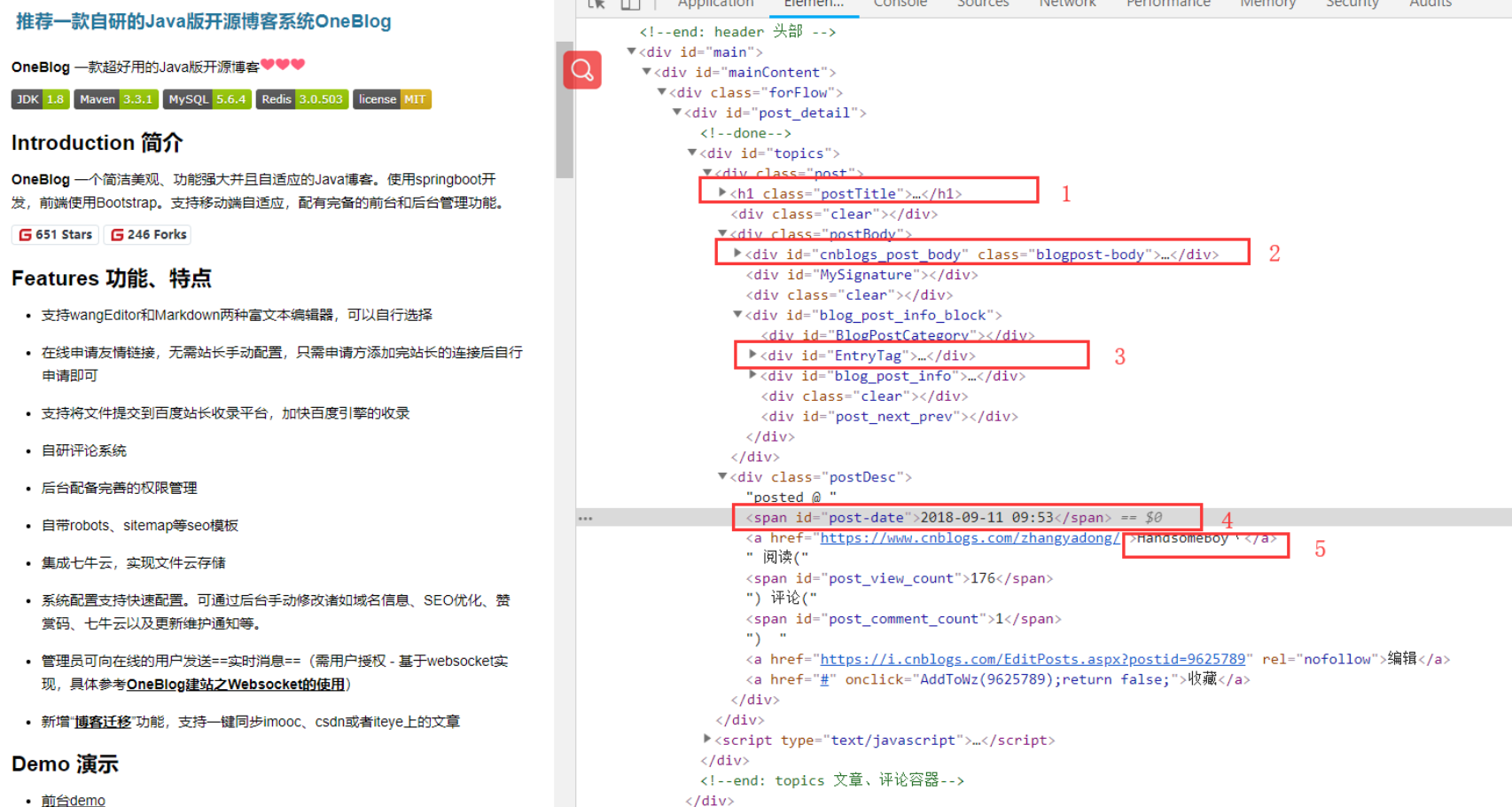Collapse the div id="topics" node
The height and width of the screenshot is (807, 1512).
[692, 153]
